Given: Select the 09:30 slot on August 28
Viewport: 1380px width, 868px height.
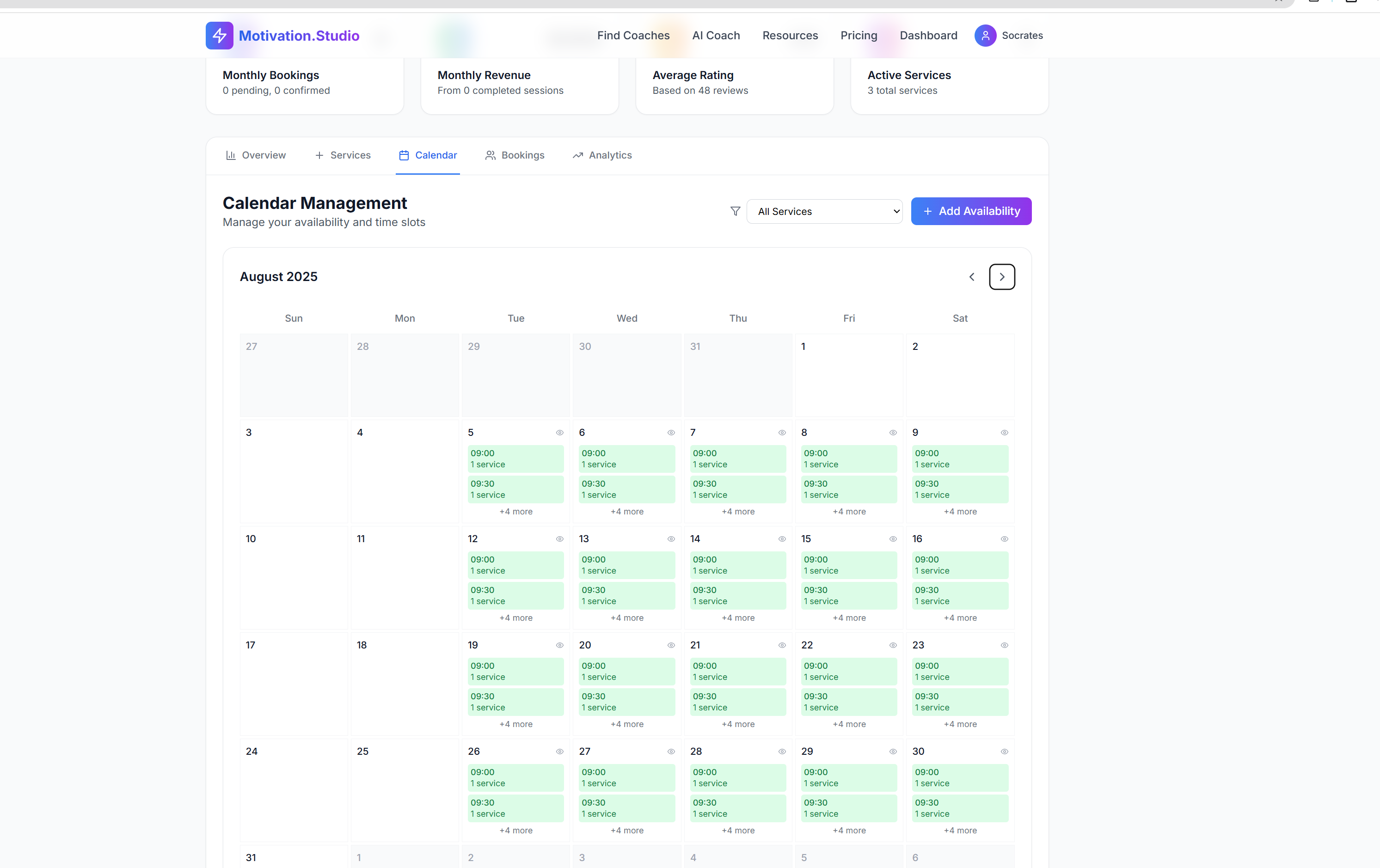Looking at the screenshot, I should tap(737, 808).
